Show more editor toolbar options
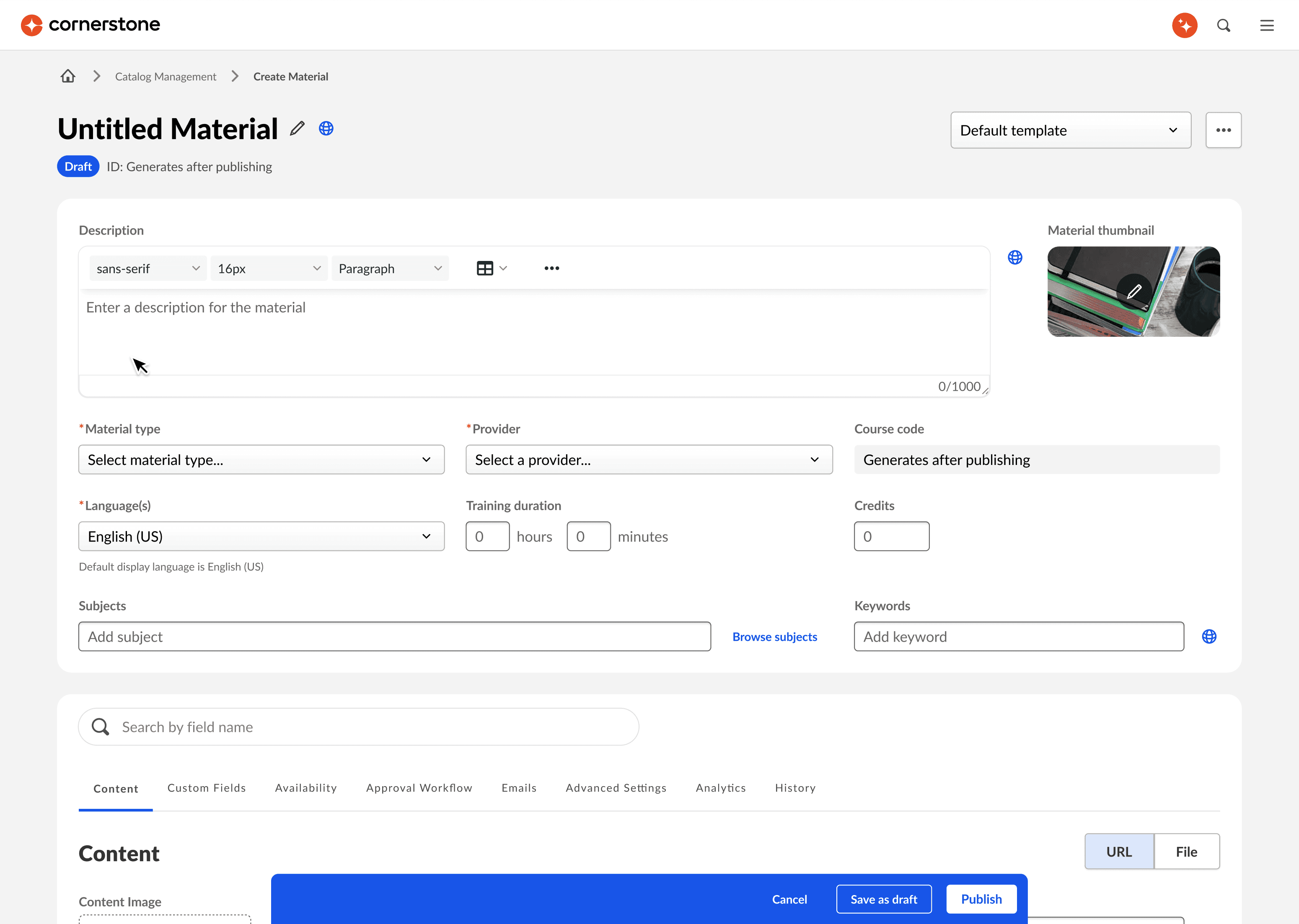1299x924 pixels. [x=551, y=268]
